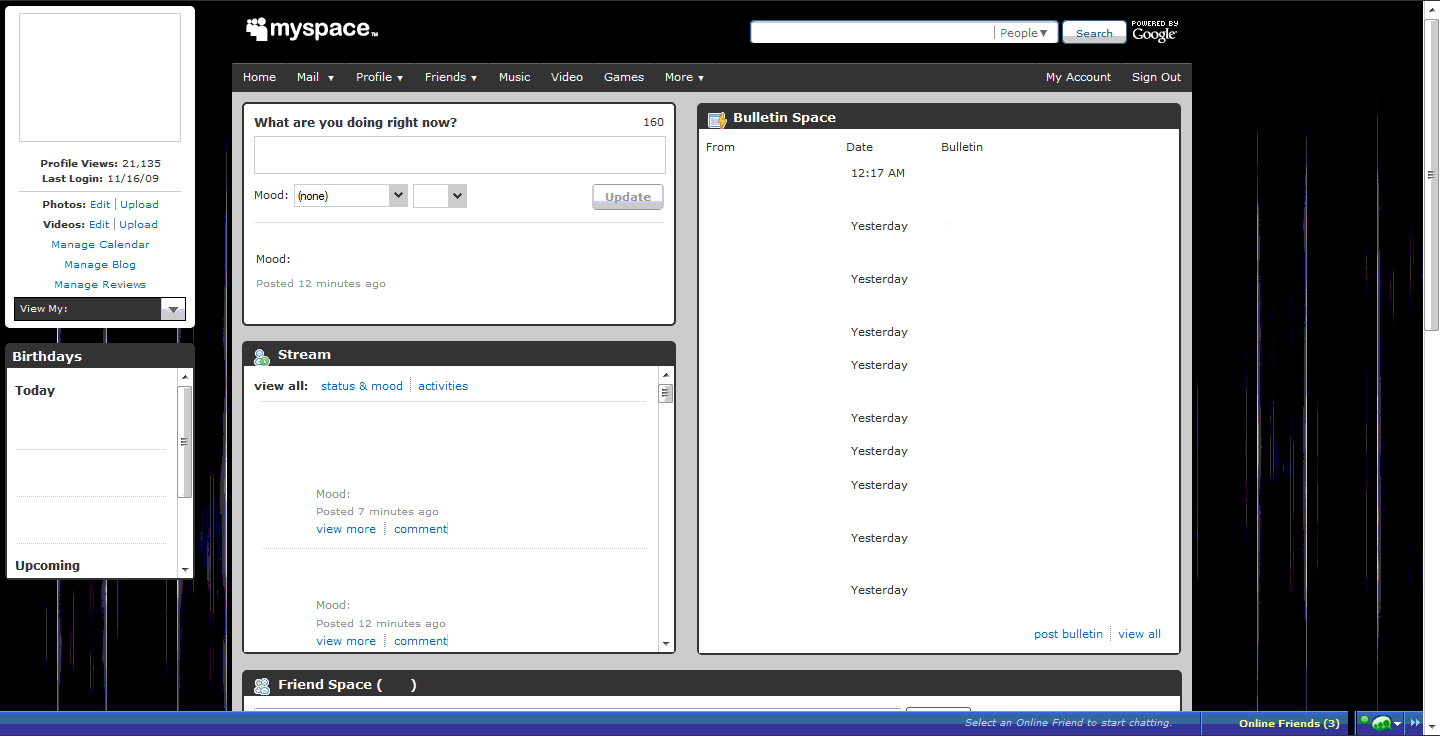Click the Powered by Google logo
The height and width of the screenshot is (736, 1440).
(x=1155, y=31)
